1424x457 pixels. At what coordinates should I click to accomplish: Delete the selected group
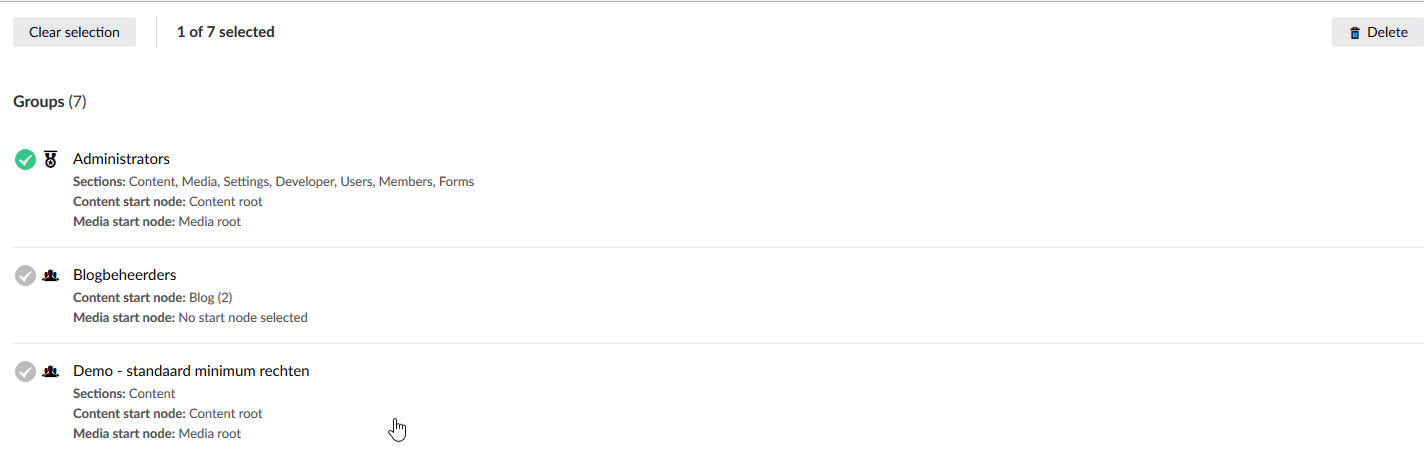(1377, 32)
